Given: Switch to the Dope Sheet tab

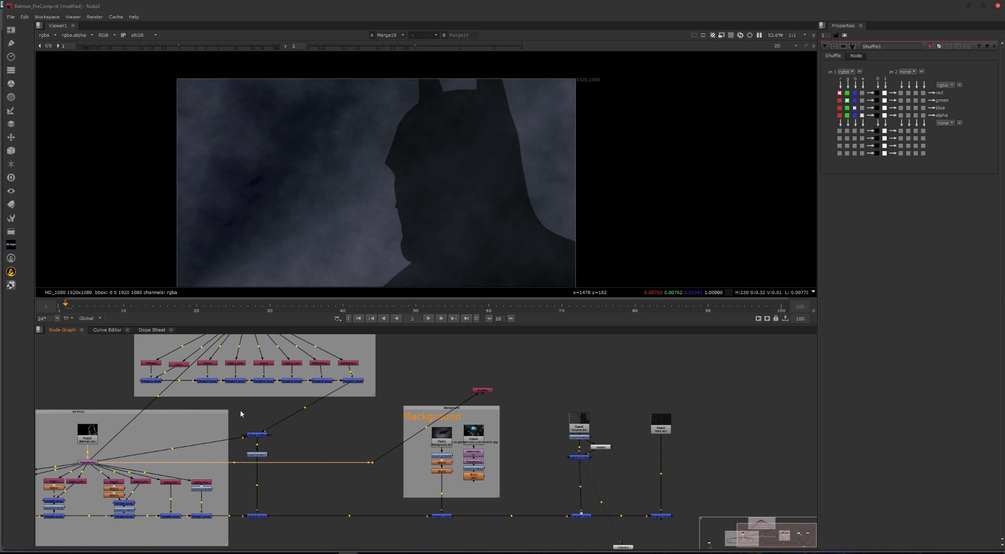Looking at the screenshot, I should (152, 330).
